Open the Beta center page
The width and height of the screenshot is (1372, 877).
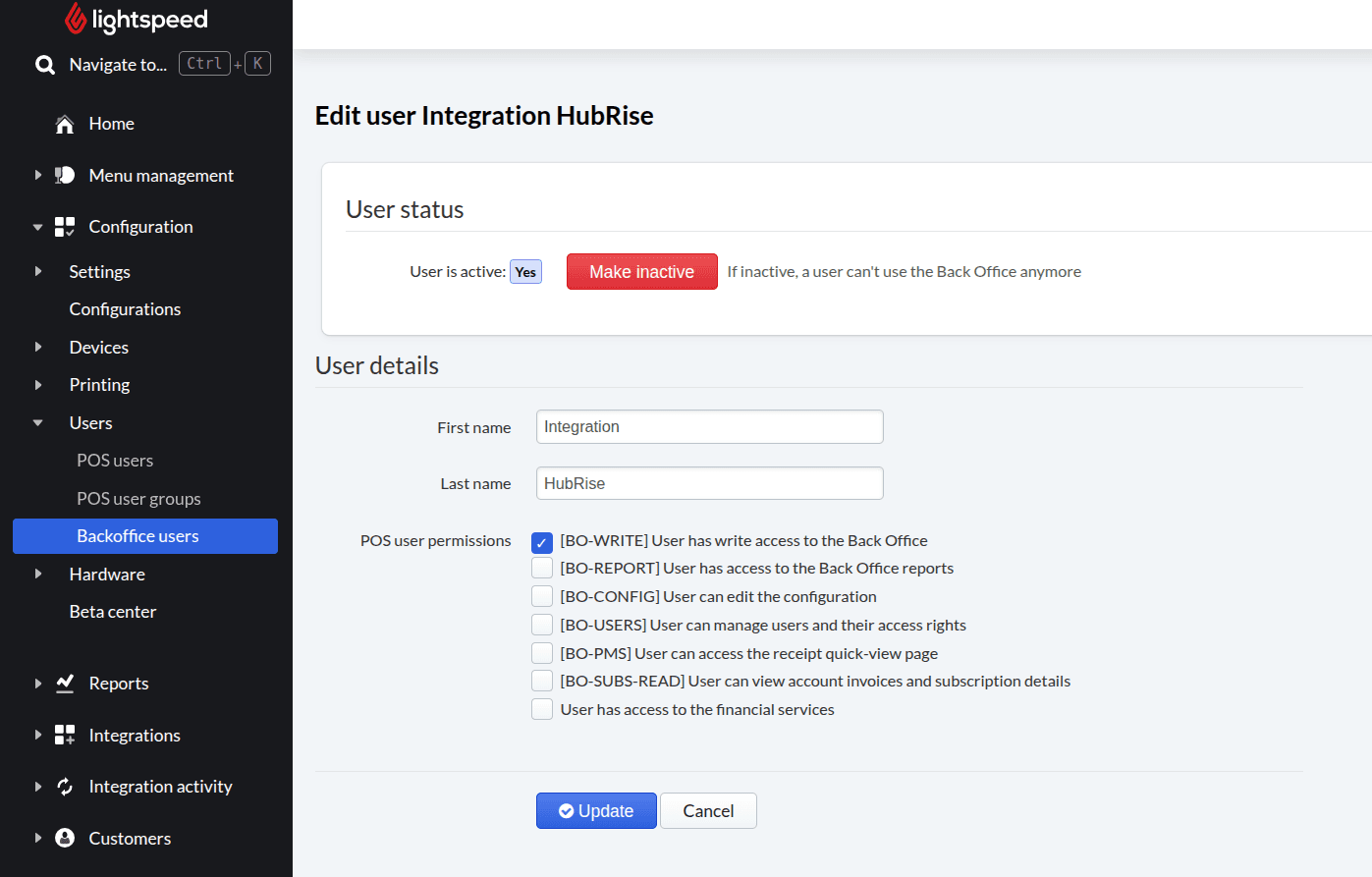coord(112,611)
